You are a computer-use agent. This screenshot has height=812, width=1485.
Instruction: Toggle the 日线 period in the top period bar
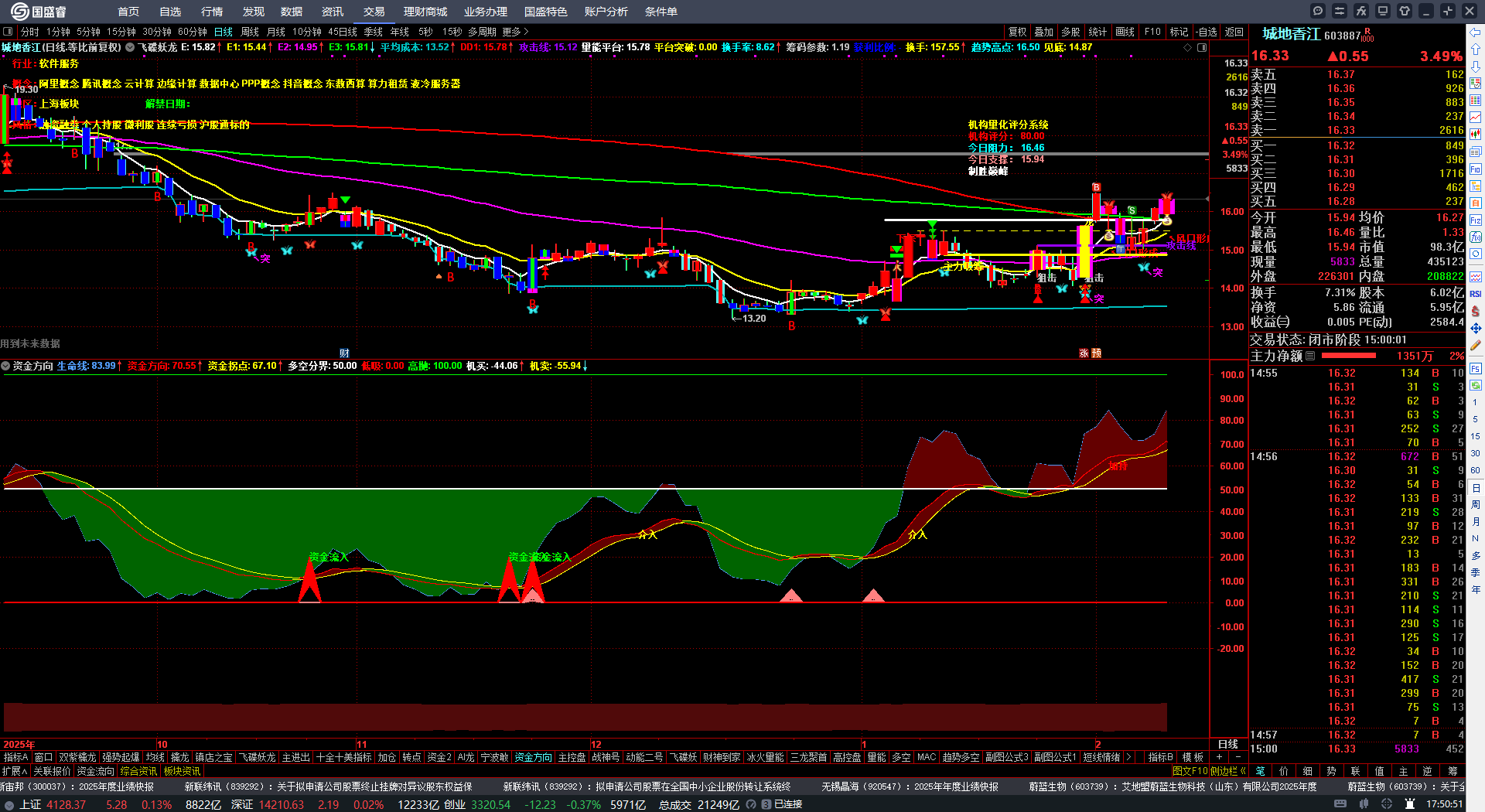[x=224, y=32]
